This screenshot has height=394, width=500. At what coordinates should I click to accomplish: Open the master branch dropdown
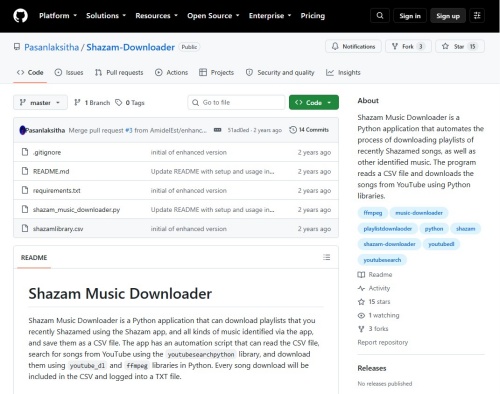(x=40, y=102)
